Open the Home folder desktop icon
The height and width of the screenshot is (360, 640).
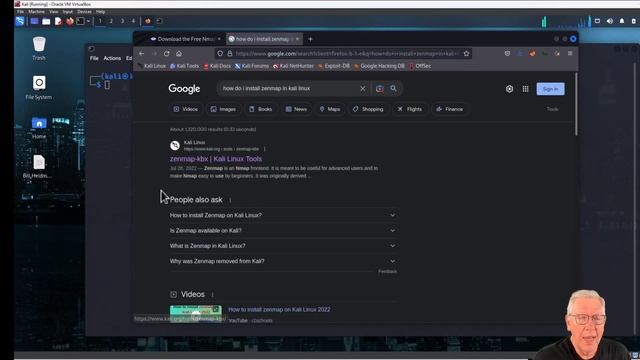[39, 127]
